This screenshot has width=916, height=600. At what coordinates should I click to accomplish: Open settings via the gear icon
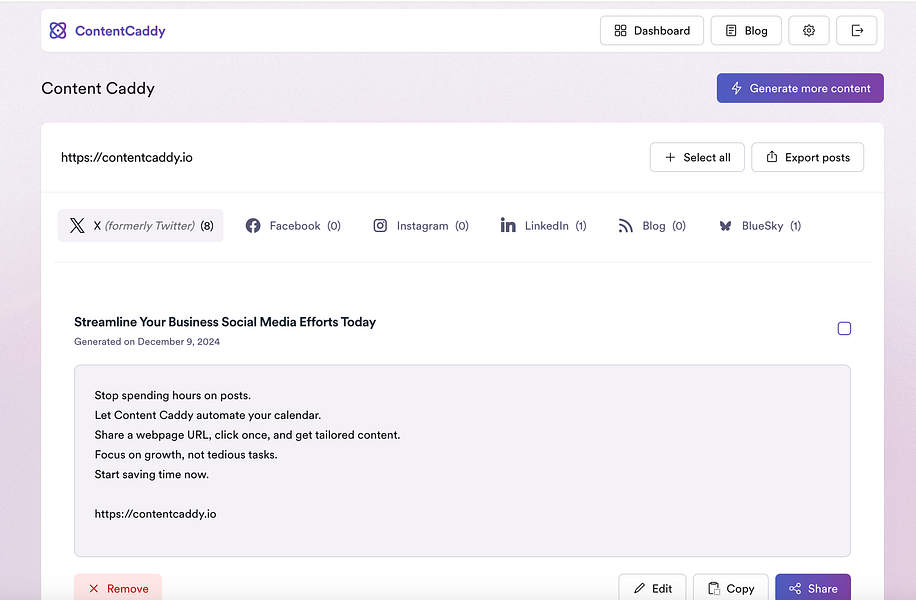[808, 30]
